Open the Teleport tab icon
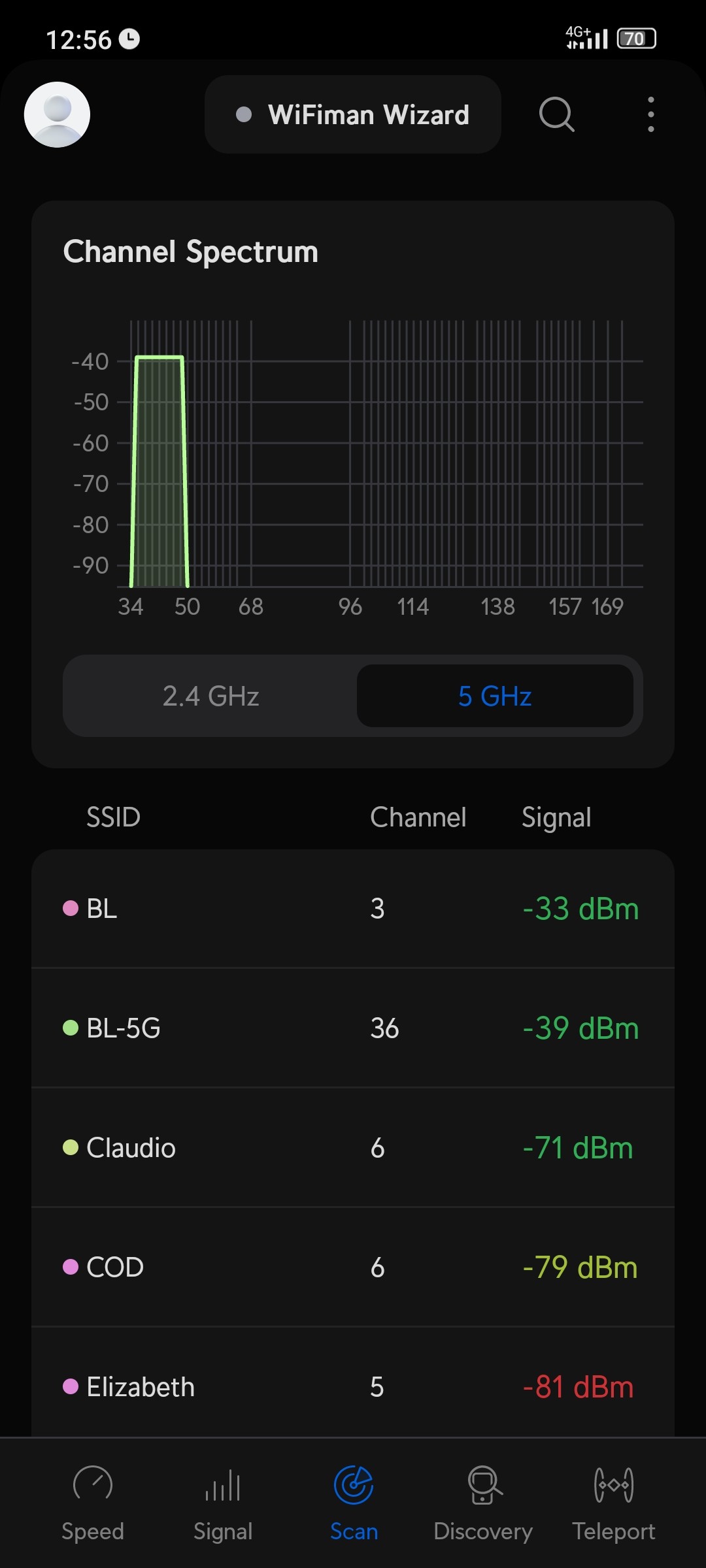Image resolution: width=706 pixels, height=1568 pixels. click(613, 1484)
